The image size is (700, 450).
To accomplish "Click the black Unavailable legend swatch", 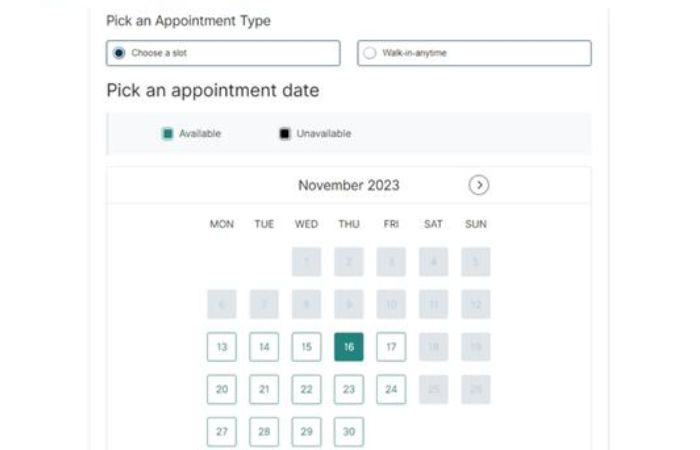I will coord(285,134).
